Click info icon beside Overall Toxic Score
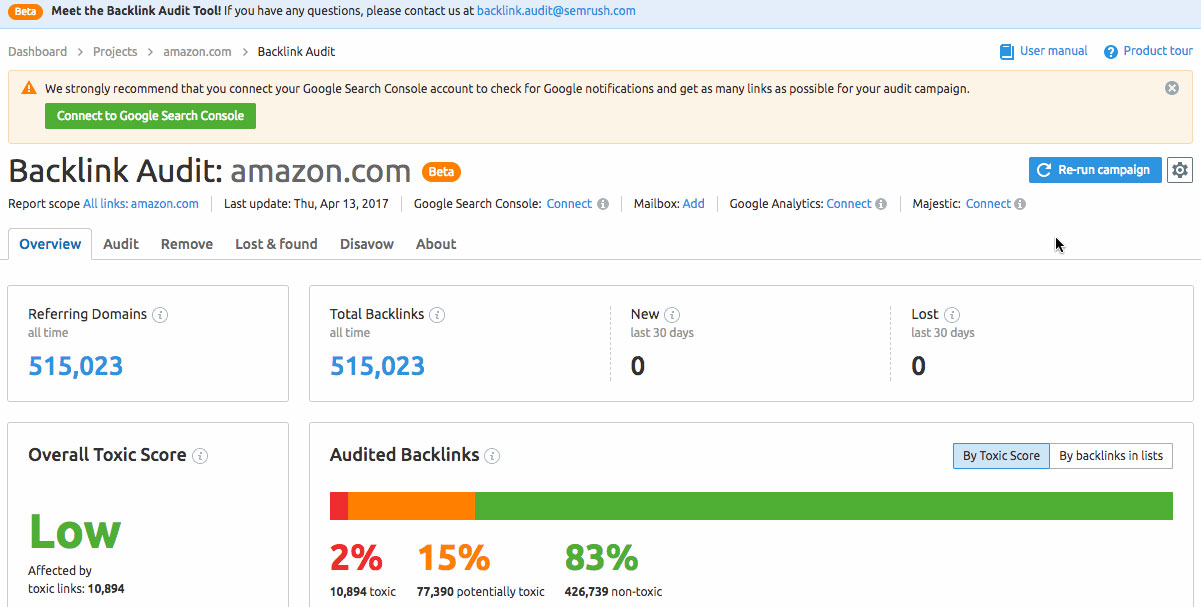Screen dimensions: 1201x607 [200, 456]
